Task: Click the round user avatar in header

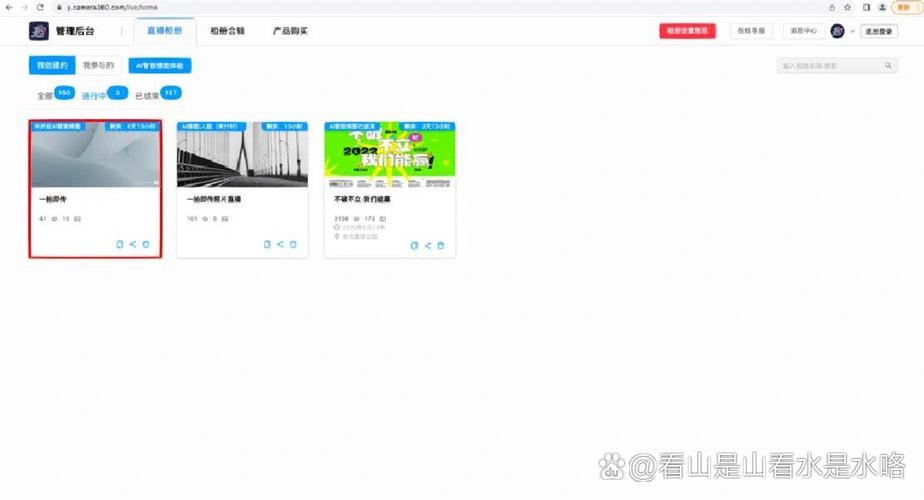Action: [837, 31]
